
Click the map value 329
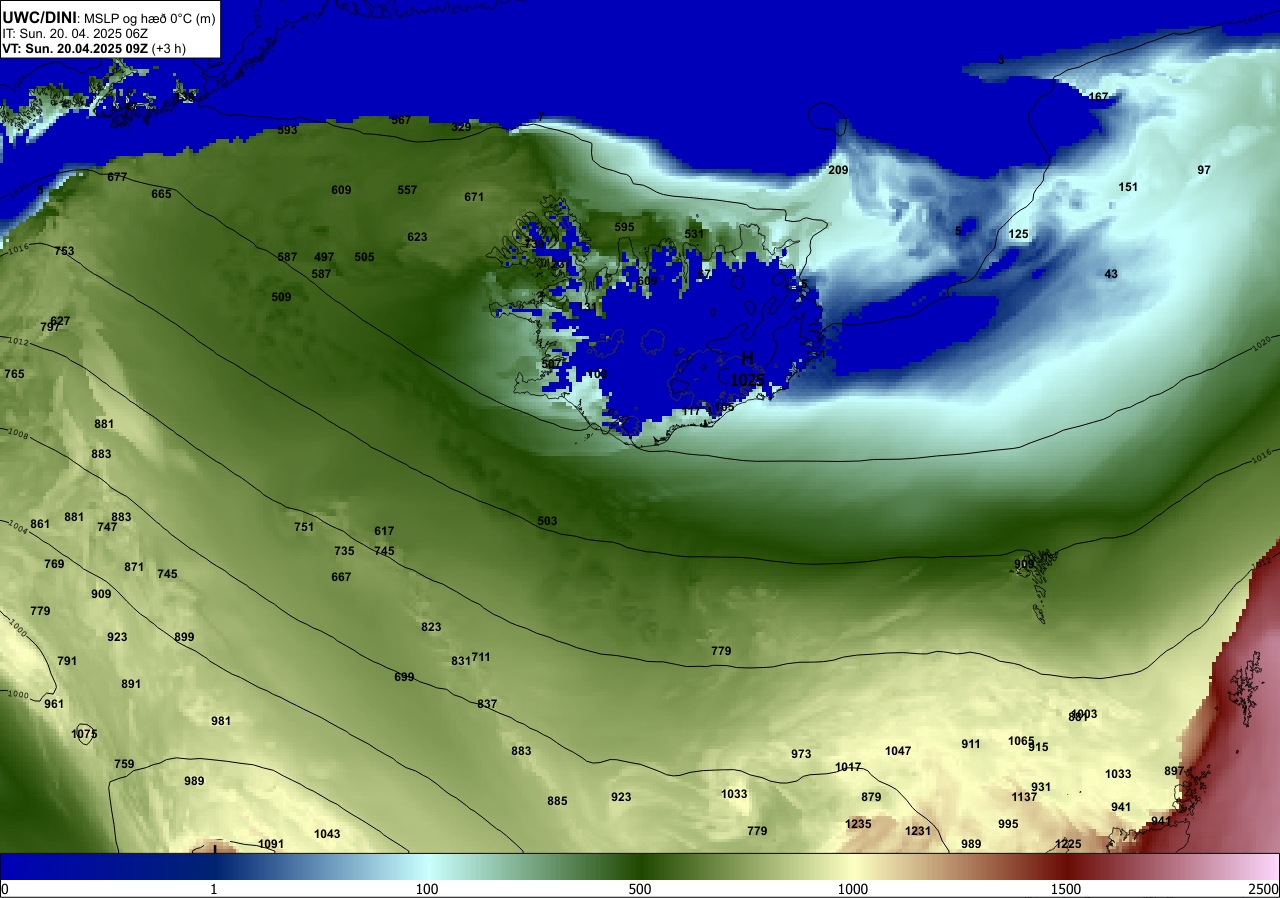461,127
